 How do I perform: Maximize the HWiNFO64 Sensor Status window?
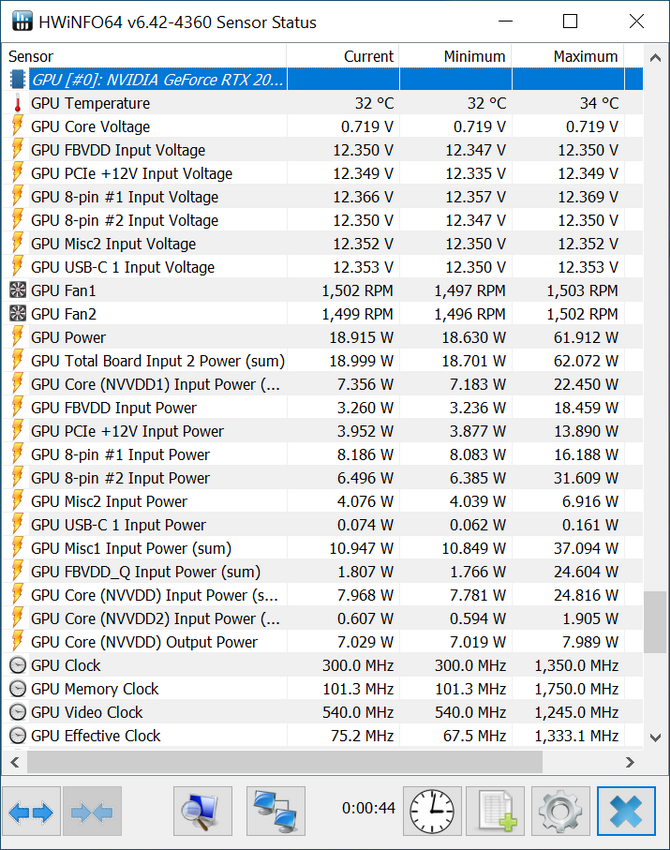pyautogui.click(x=570, y=21)
